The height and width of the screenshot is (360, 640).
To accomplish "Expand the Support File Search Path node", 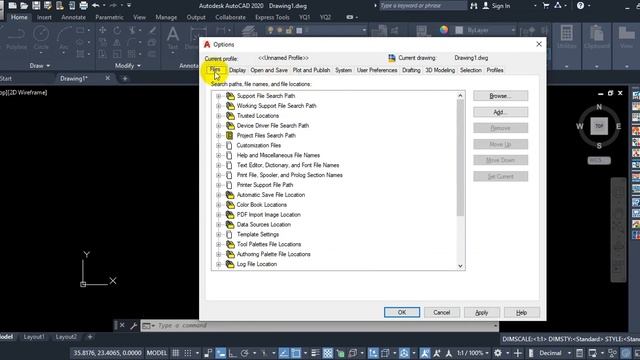I will click(x=218, y=96).
